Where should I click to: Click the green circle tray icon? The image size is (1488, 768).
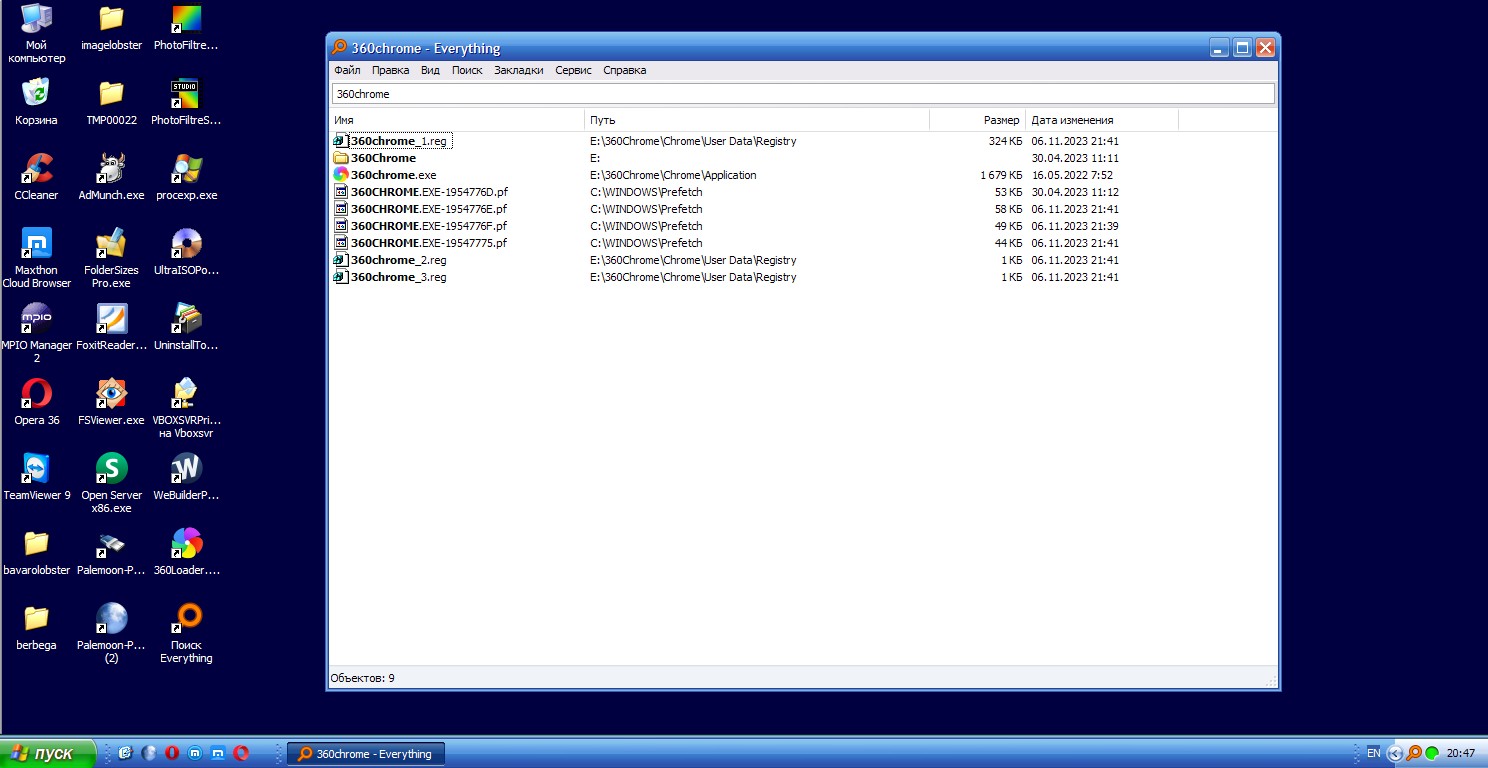[x=1432, y=753]
